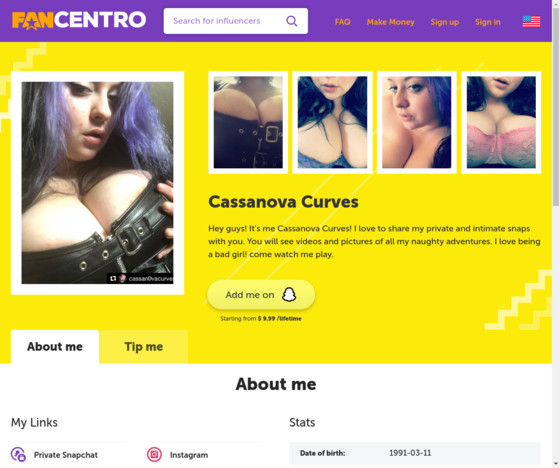Click the Add me on button
Viewport: 560px width, 468px height.
261,295
